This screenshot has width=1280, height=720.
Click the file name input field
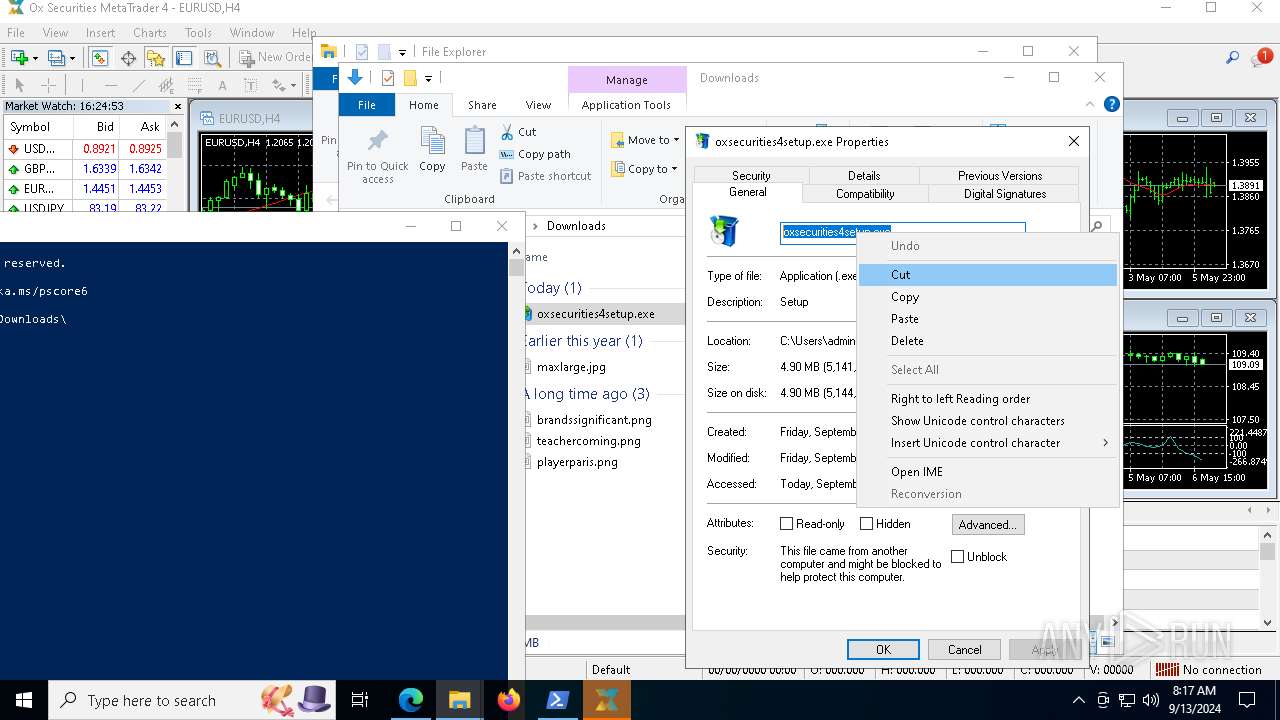902,232
